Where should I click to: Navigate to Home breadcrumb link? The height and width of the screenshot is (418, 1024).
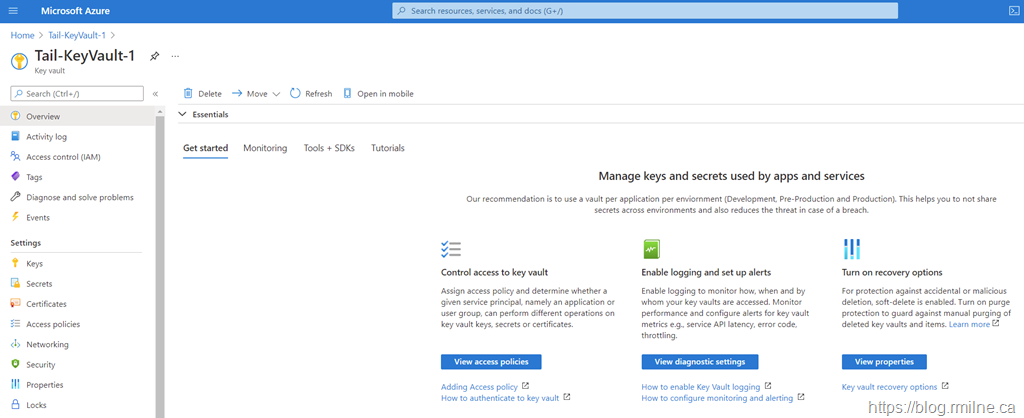click(x=22, y=35)
